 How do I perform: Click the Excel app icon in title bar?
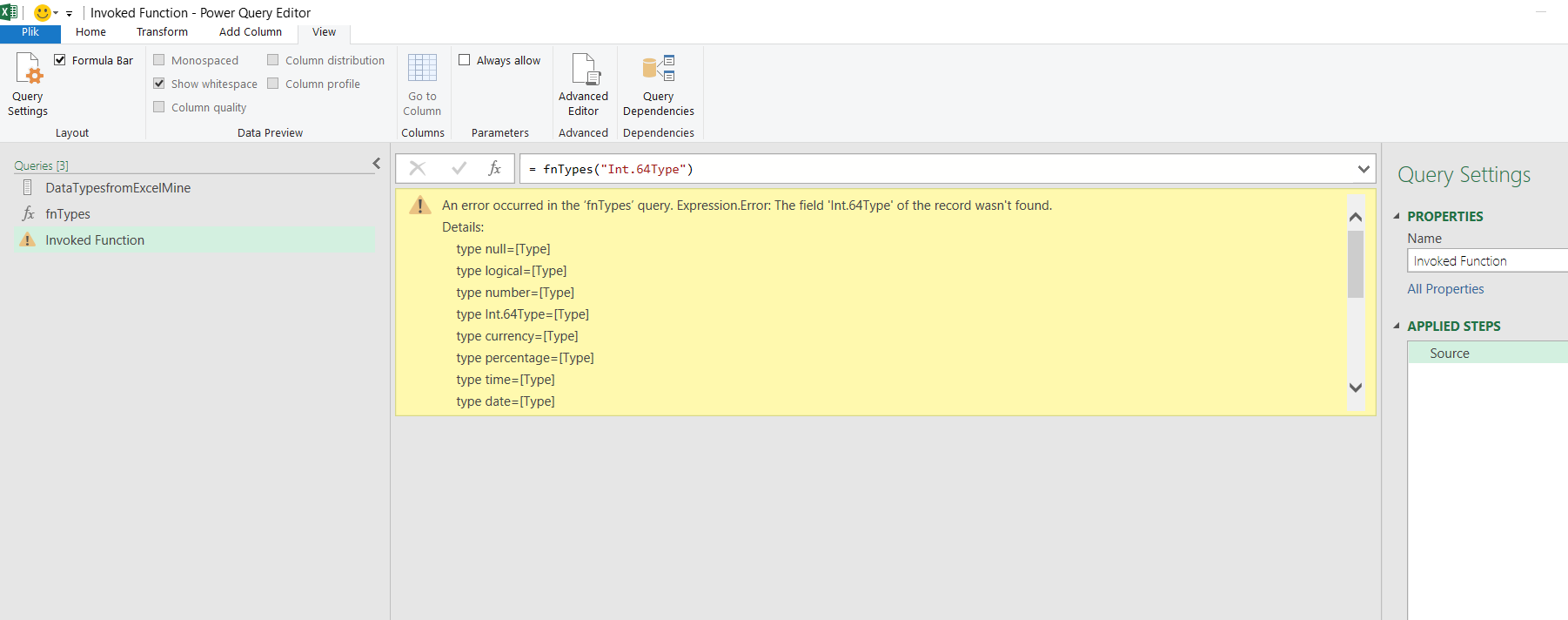[x=9, y=12]
